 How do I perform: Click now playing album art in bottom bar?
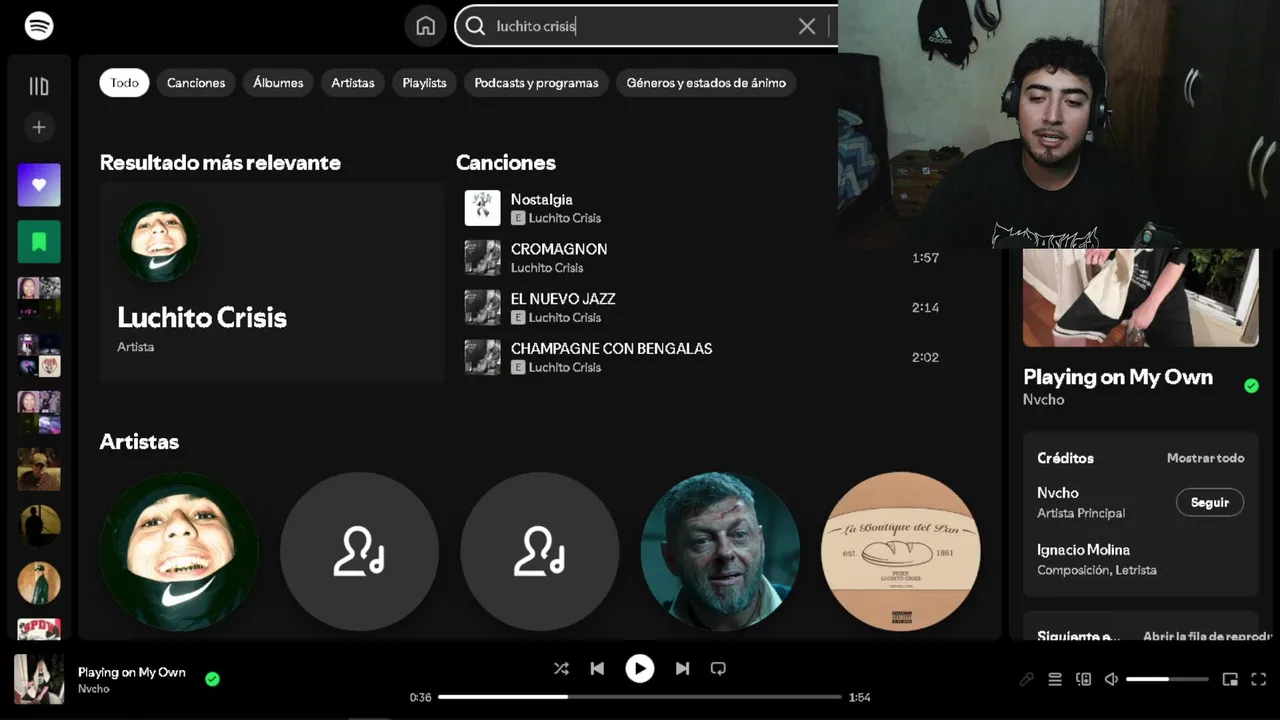coord(39,679)
